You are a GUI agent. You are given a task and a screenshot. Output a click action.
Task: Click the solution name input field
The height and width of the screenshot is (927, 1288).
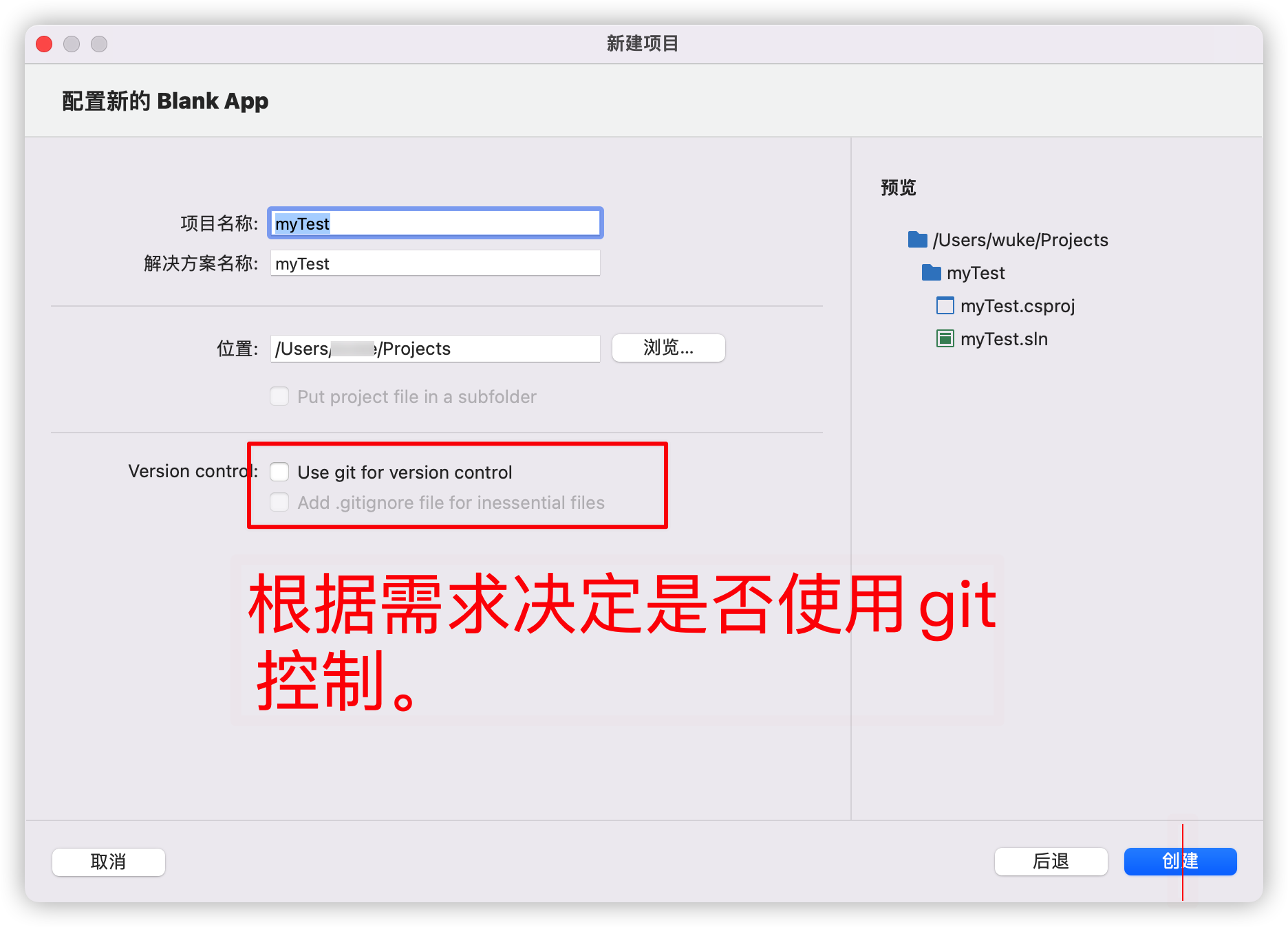(x=436, y=263)
